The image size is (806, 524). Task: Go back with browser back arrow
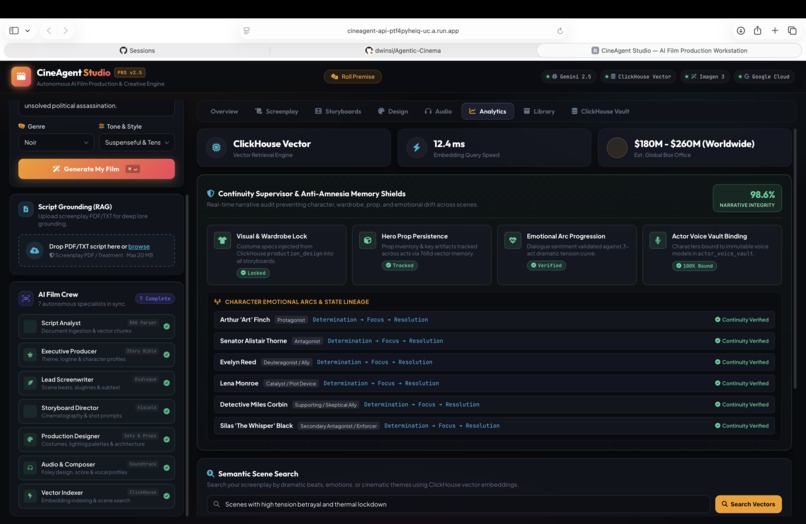click(x=49, y=31)
